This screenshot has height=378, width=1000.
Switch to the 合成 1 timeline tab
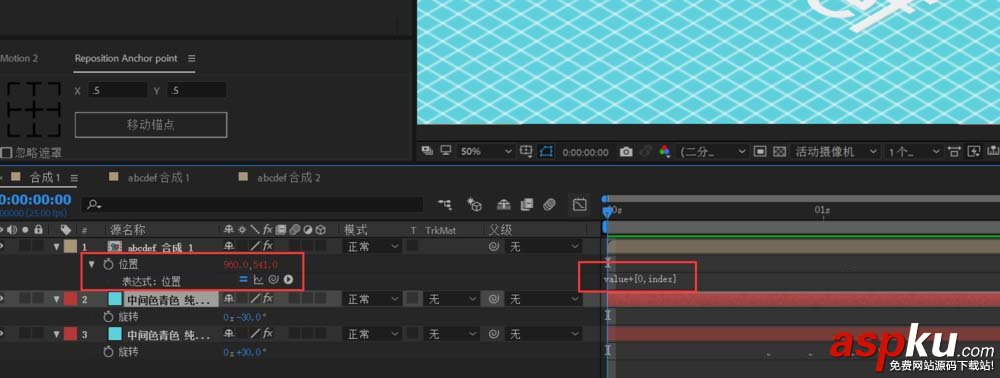pos(45,178)
